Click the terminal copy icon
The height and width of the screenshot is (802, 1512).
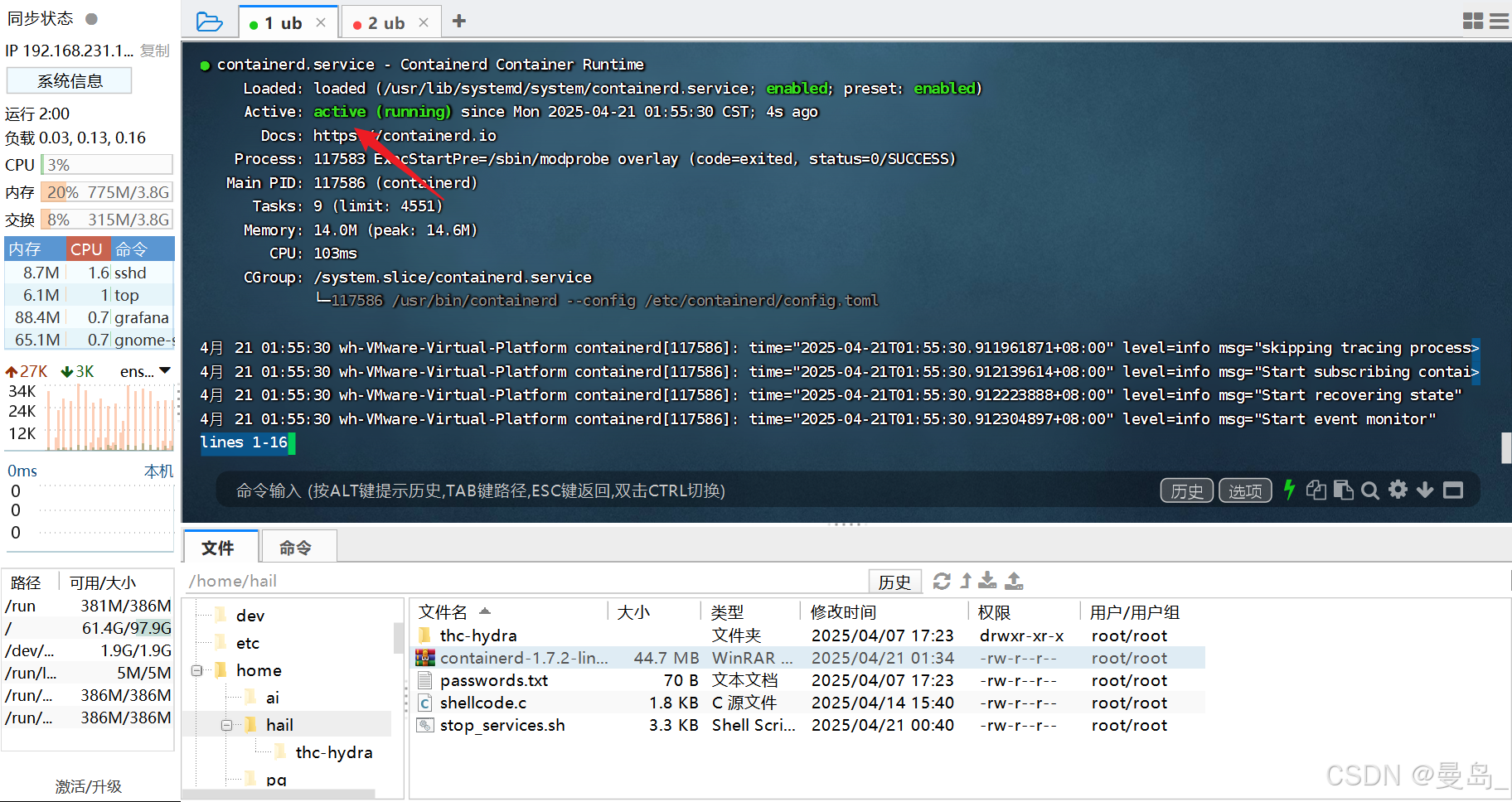tap(1316, 490)
